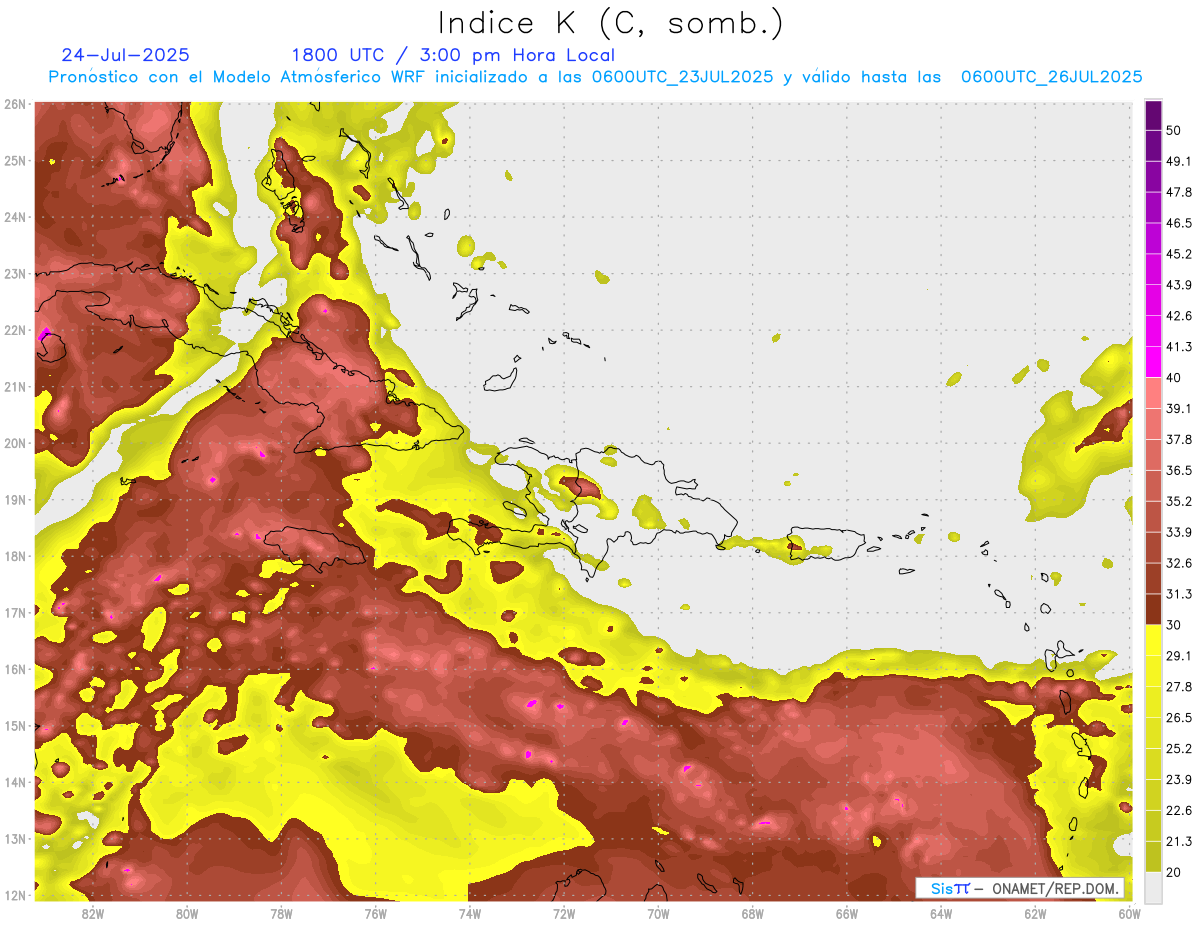The width and height of the screenshot is (1200, 927).
Task: Click the colorbar value '42.6'
Action: click(x=1178, y=316)
